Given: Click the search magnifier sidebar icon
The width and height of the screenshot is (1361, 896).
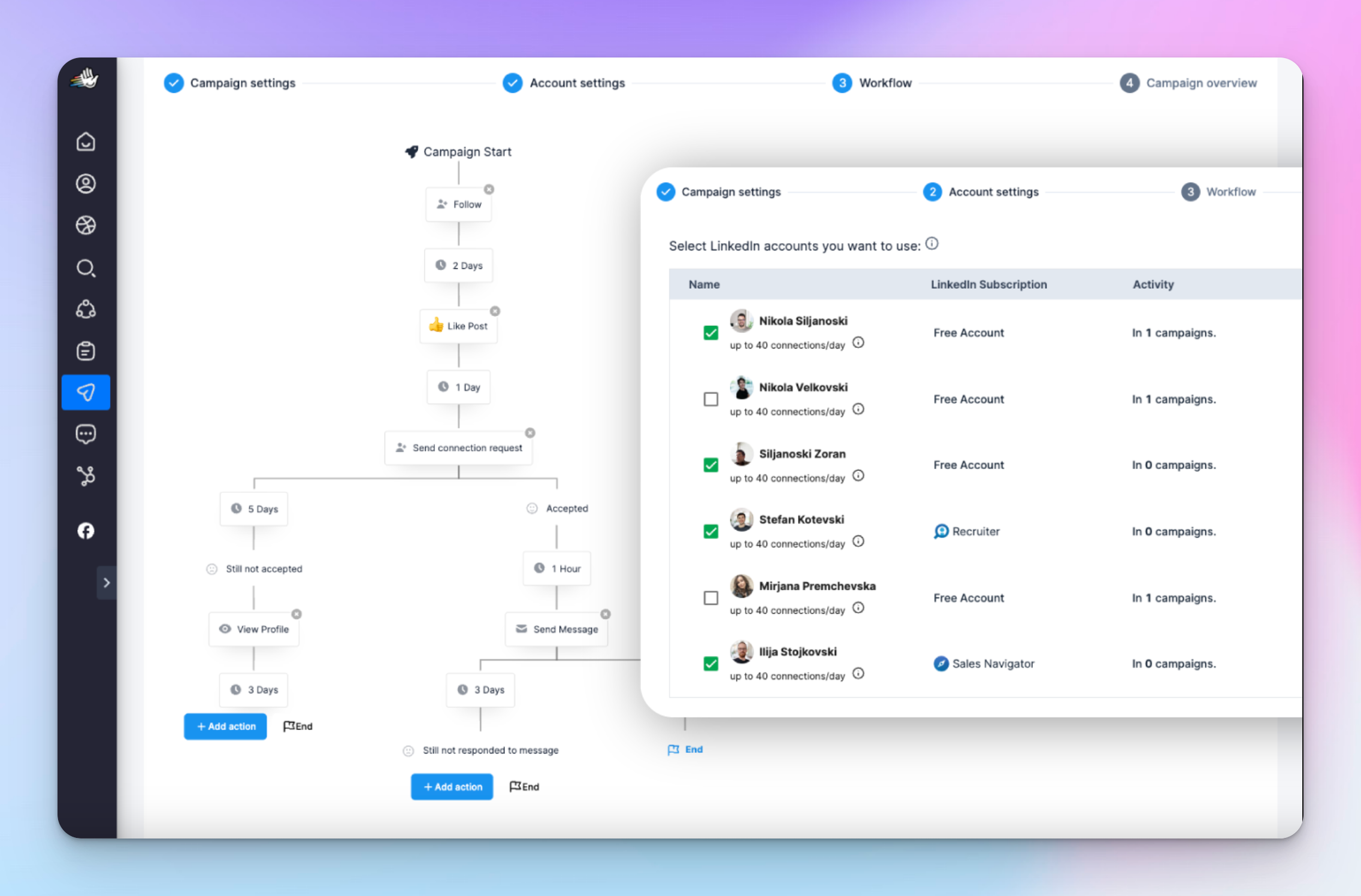Looking at the screenshot, I should 86,268.
